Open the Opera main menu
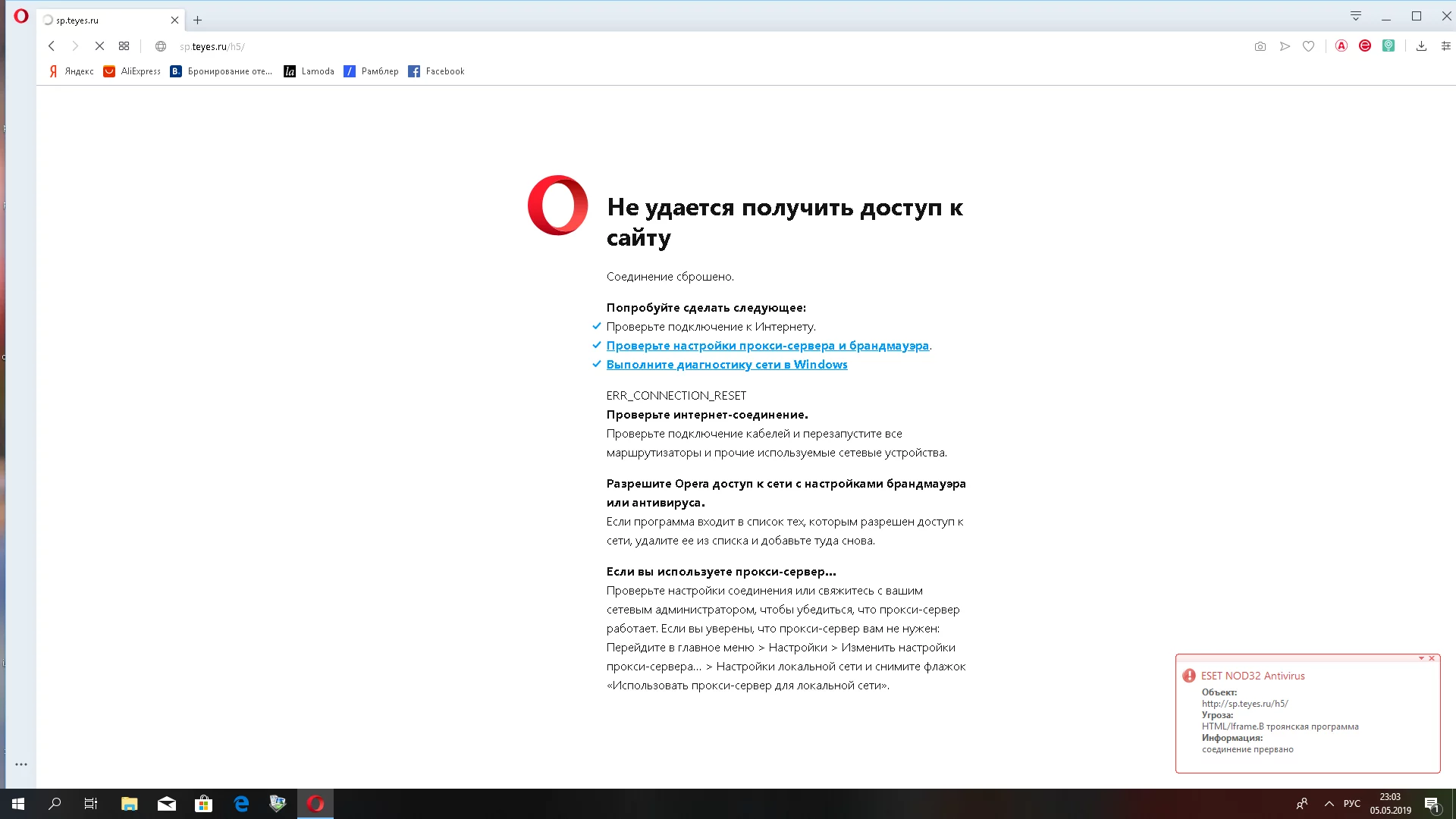1456x819 pixels. (21, 16)
